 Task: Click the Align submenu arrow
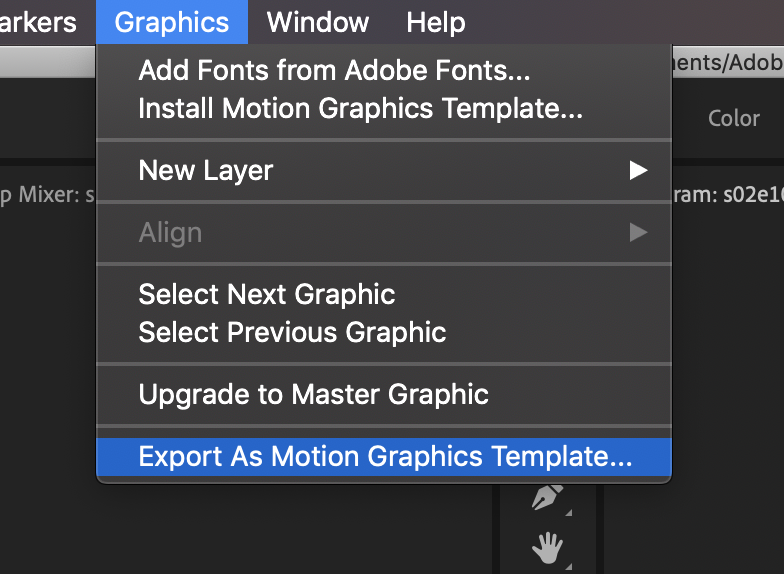click(x=637, y=233)
